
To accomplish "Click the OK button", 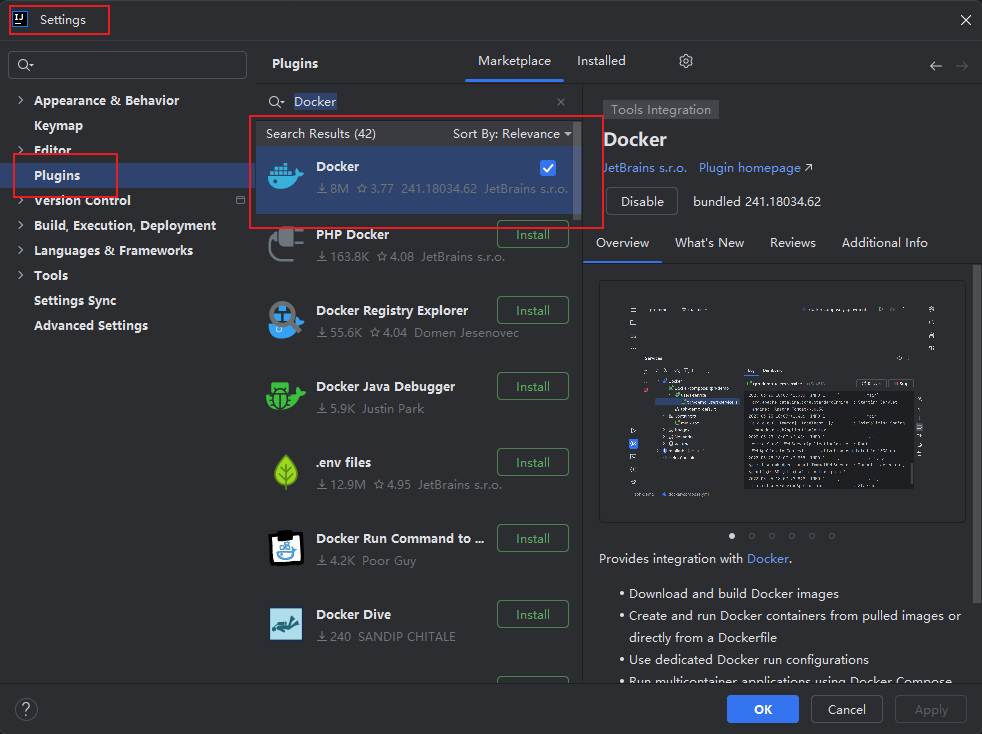I will (763, 709).
